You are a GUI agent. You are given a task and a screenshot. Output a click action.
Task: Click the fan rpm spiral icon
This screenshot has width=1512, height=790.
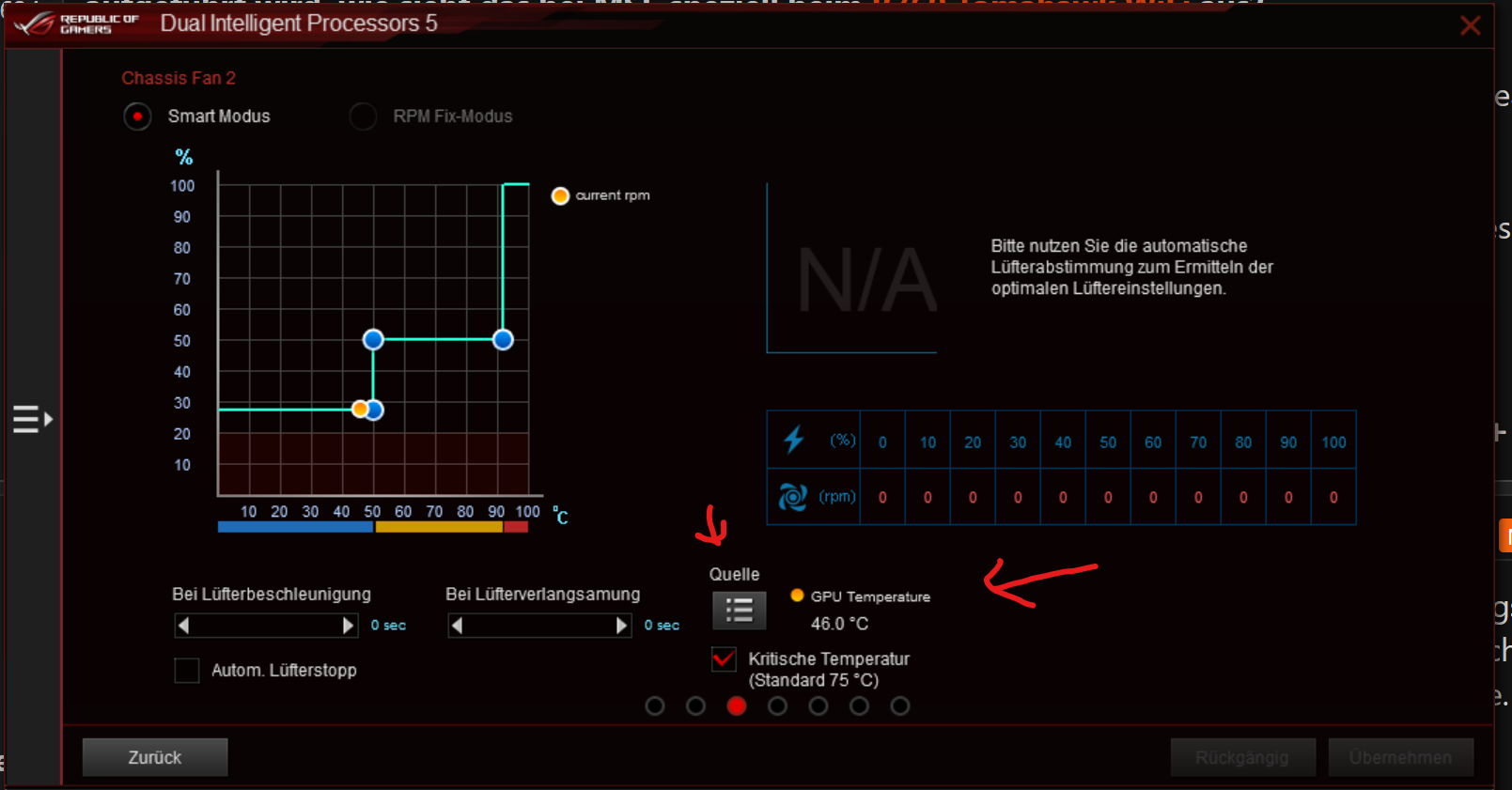793,497
